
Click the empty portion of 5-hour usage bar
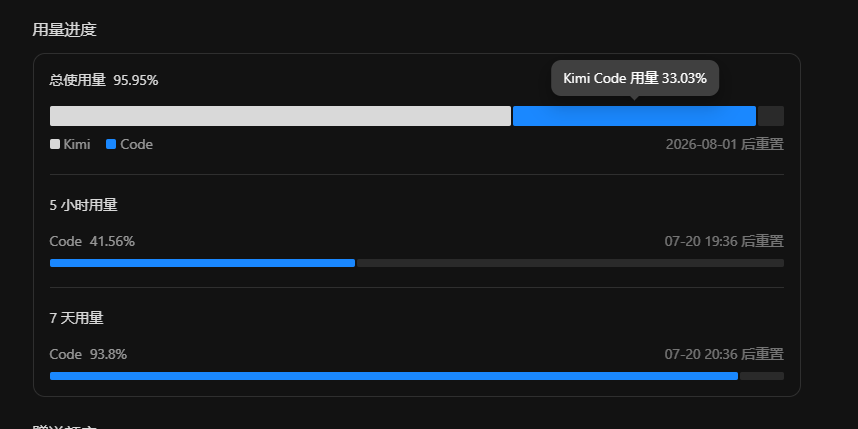point(570,263)
